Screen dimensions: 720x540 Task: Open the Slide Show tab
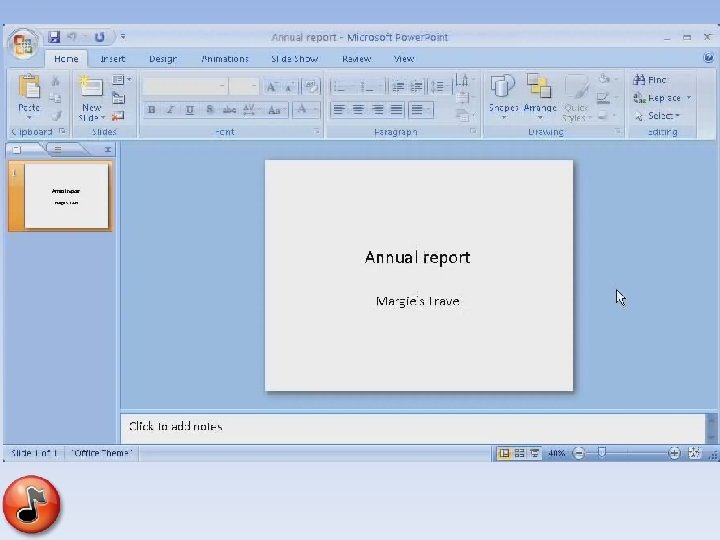295,59
